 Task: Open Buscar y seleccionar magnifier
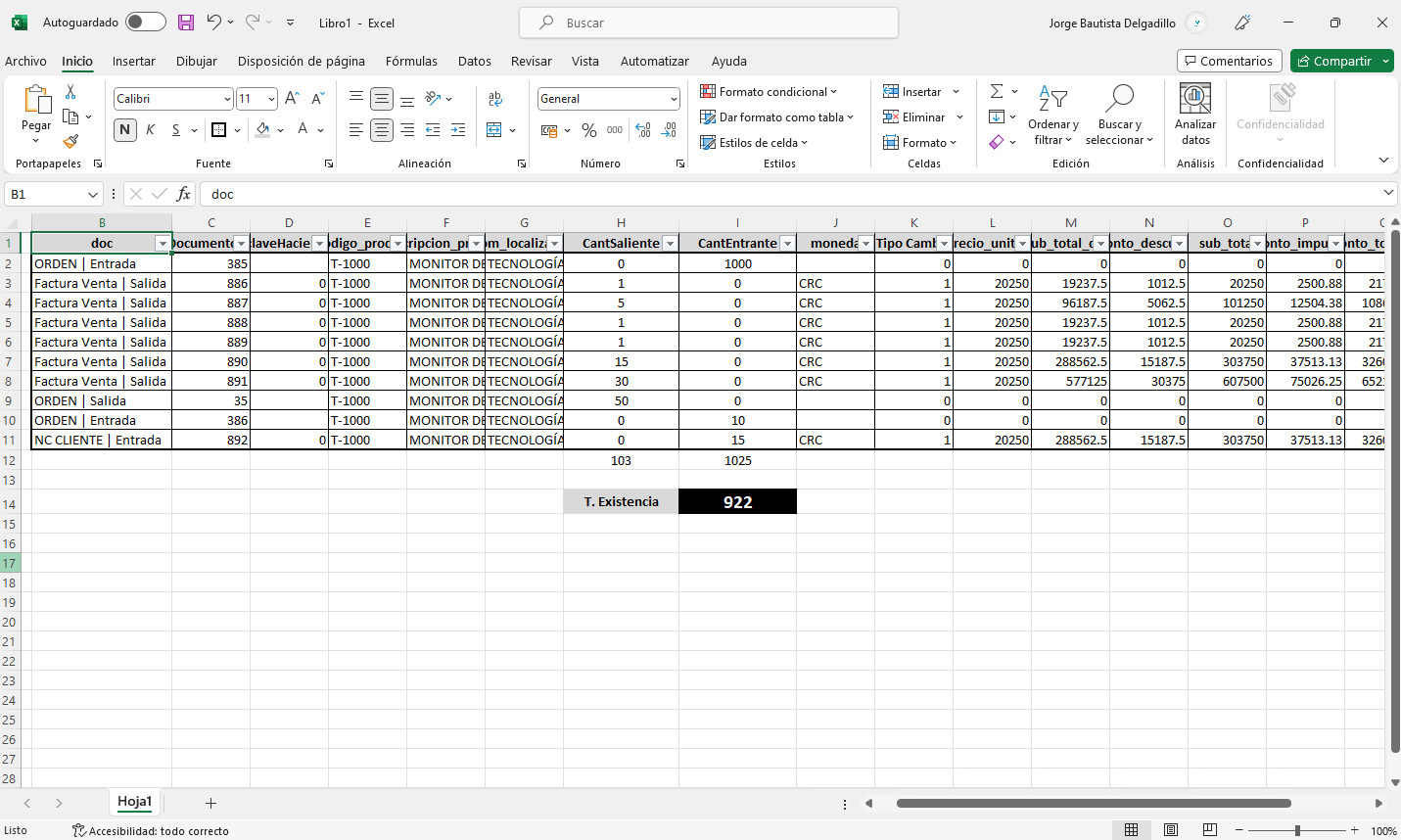[1119, 115]
